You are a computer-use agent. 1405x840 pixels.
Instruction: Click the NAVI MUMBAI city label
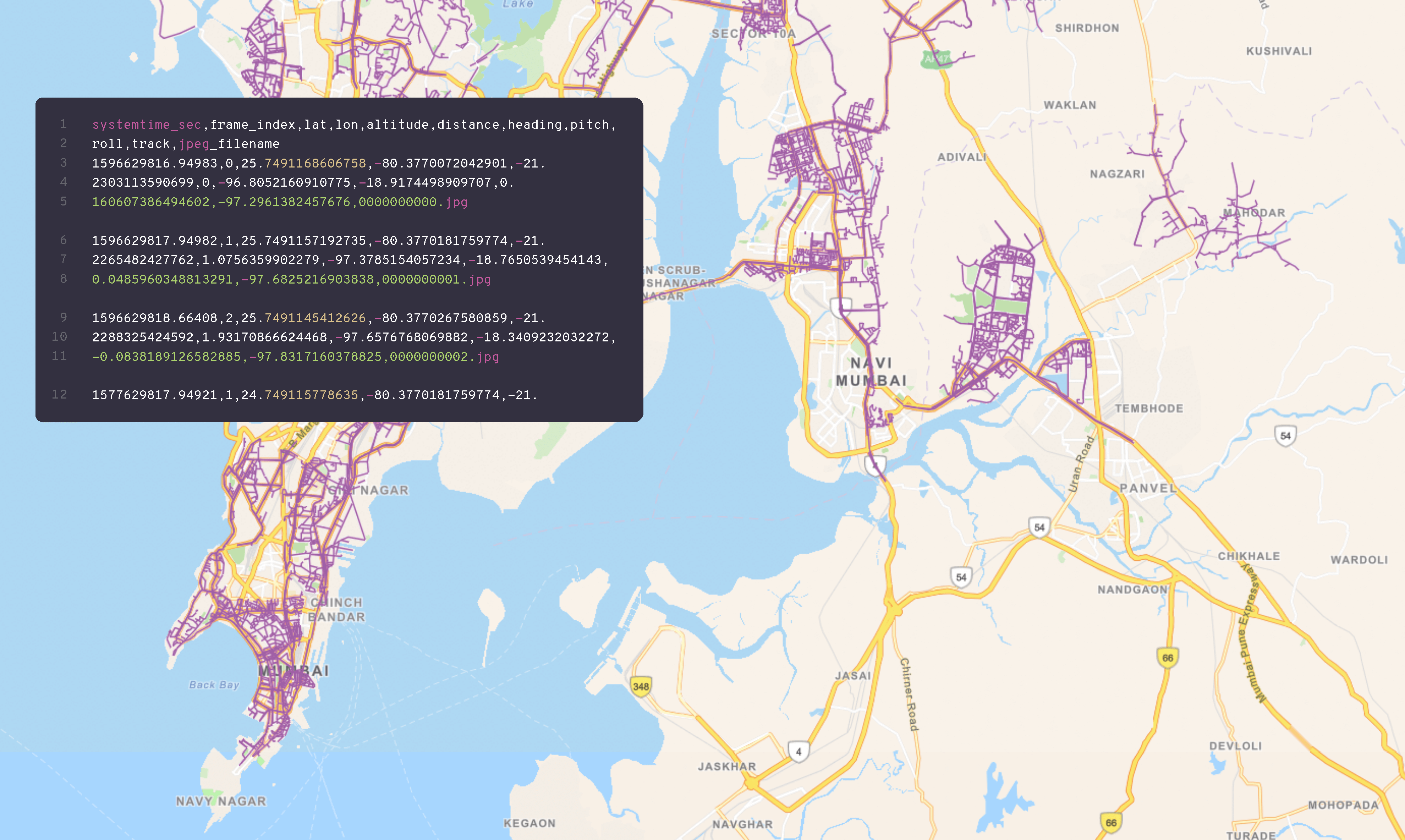[871, 372]
